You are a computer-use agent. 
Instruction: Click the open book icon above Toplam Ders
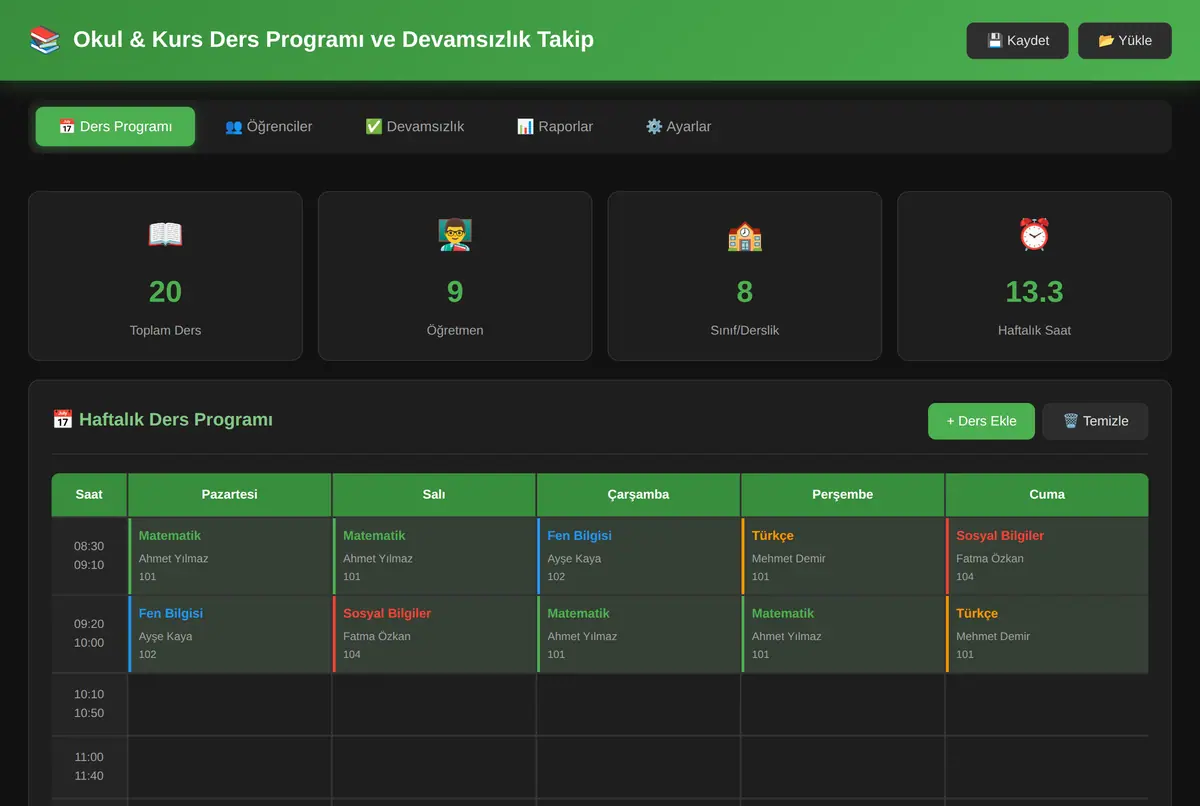click(x=165, y=235)
